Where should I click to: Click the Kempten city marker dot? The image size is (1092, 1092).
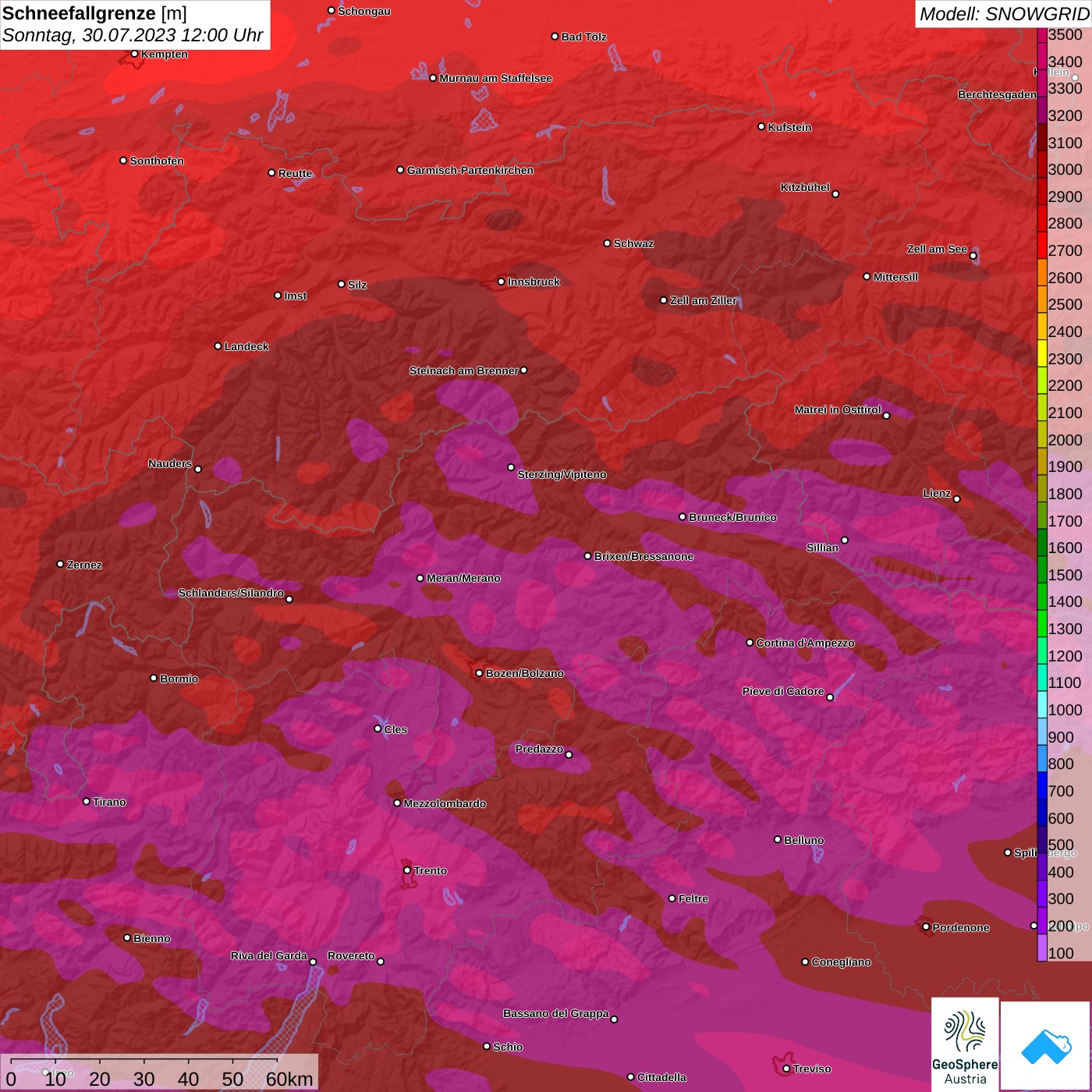(x=135, y=54)
